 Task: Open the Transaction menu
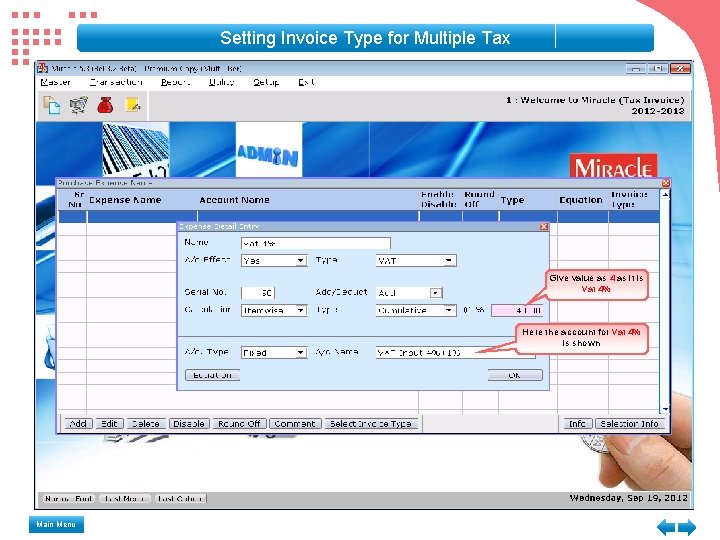[x=116, y=82]
